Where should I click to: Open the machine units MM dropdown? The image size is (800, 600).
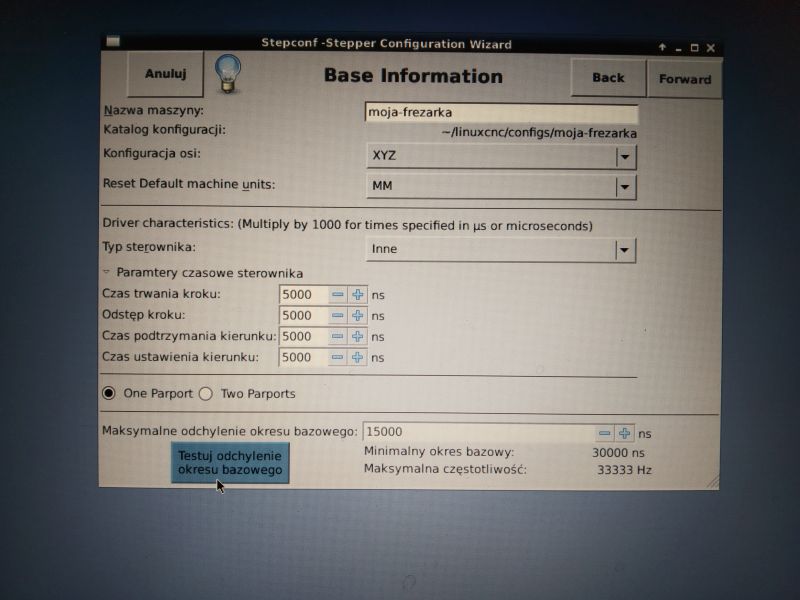click(625, 187)
